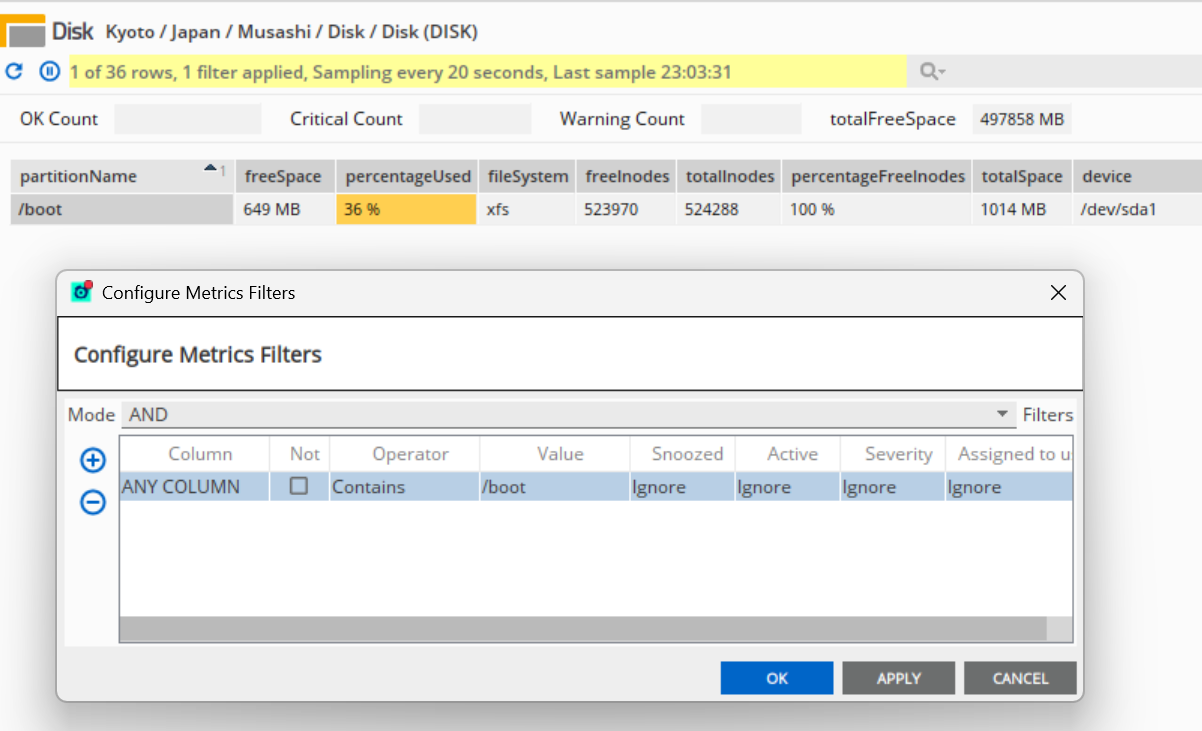
Task: Add a new filter with plus icon
Action: 93,460
